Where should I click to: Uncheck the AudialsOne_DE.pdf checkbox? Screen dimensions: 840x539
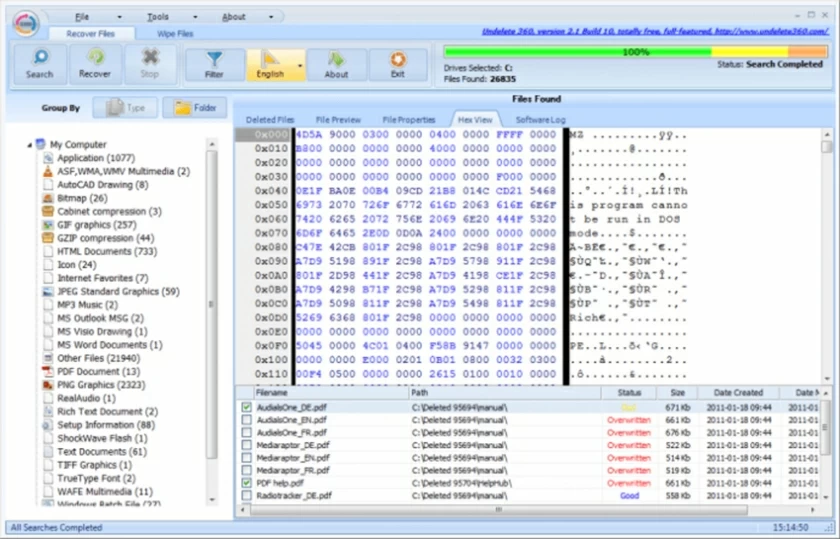point(246,407)
